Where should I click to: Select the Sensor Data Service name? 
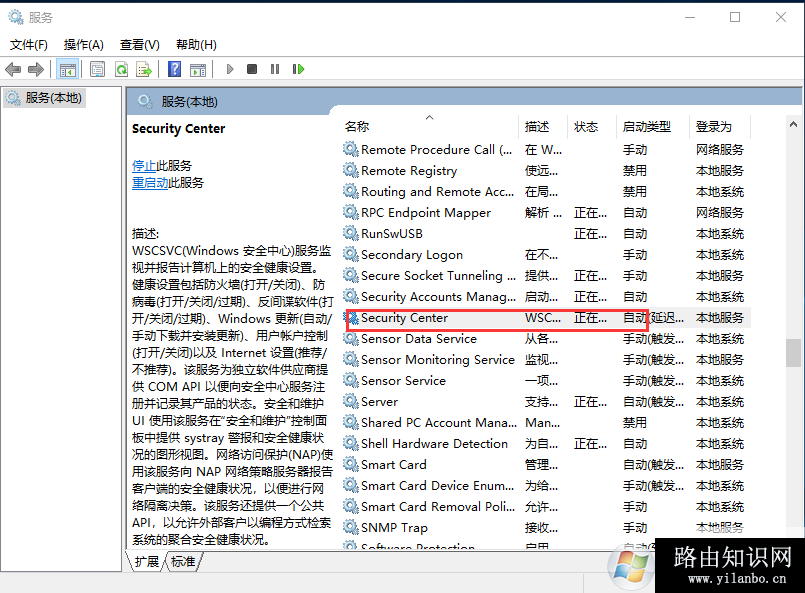(x=419, y=339)
